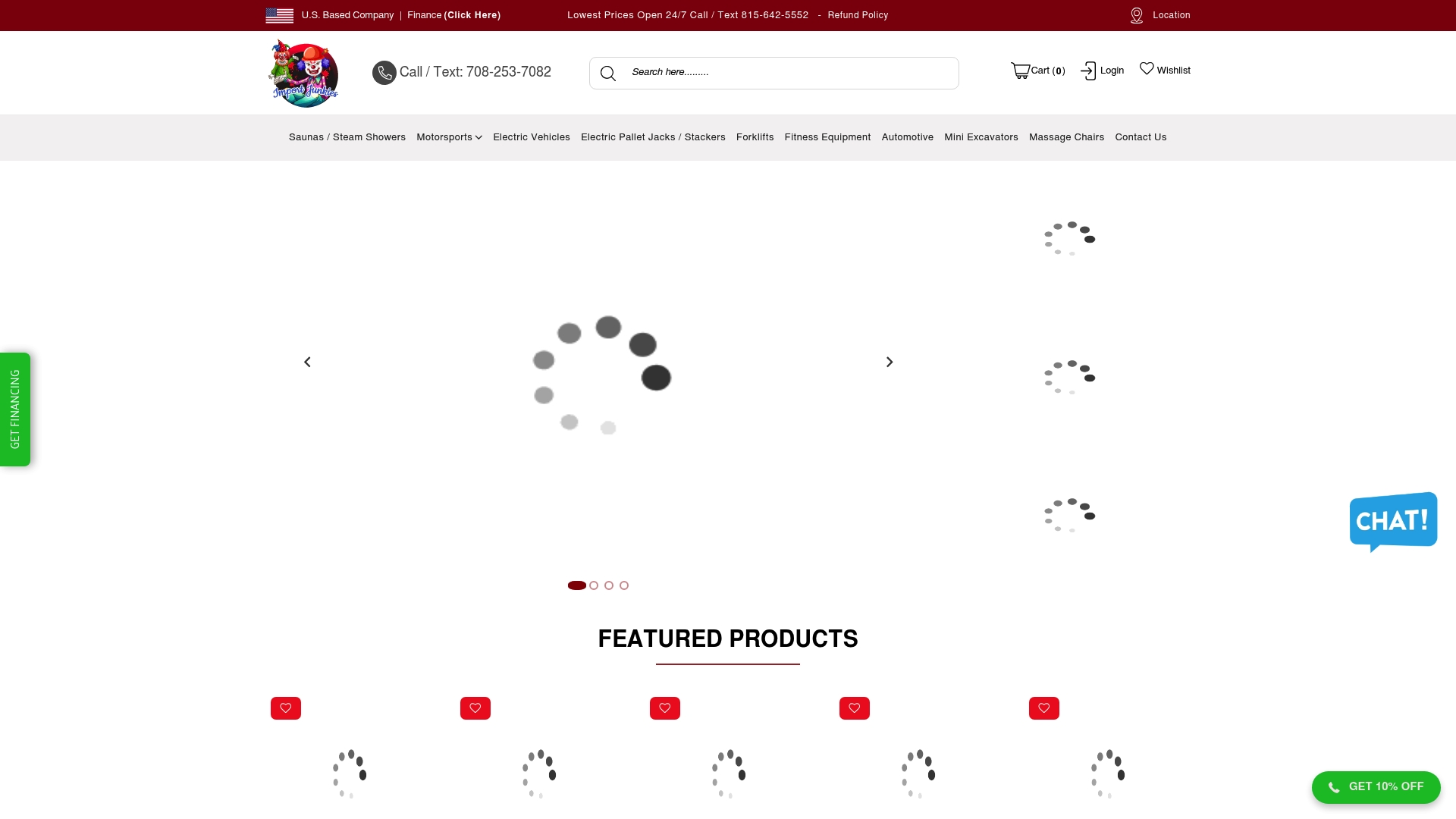Open the shopping cart icon
The height and width of the screenshot is (819, 1456).
(x=1020, y=71)
